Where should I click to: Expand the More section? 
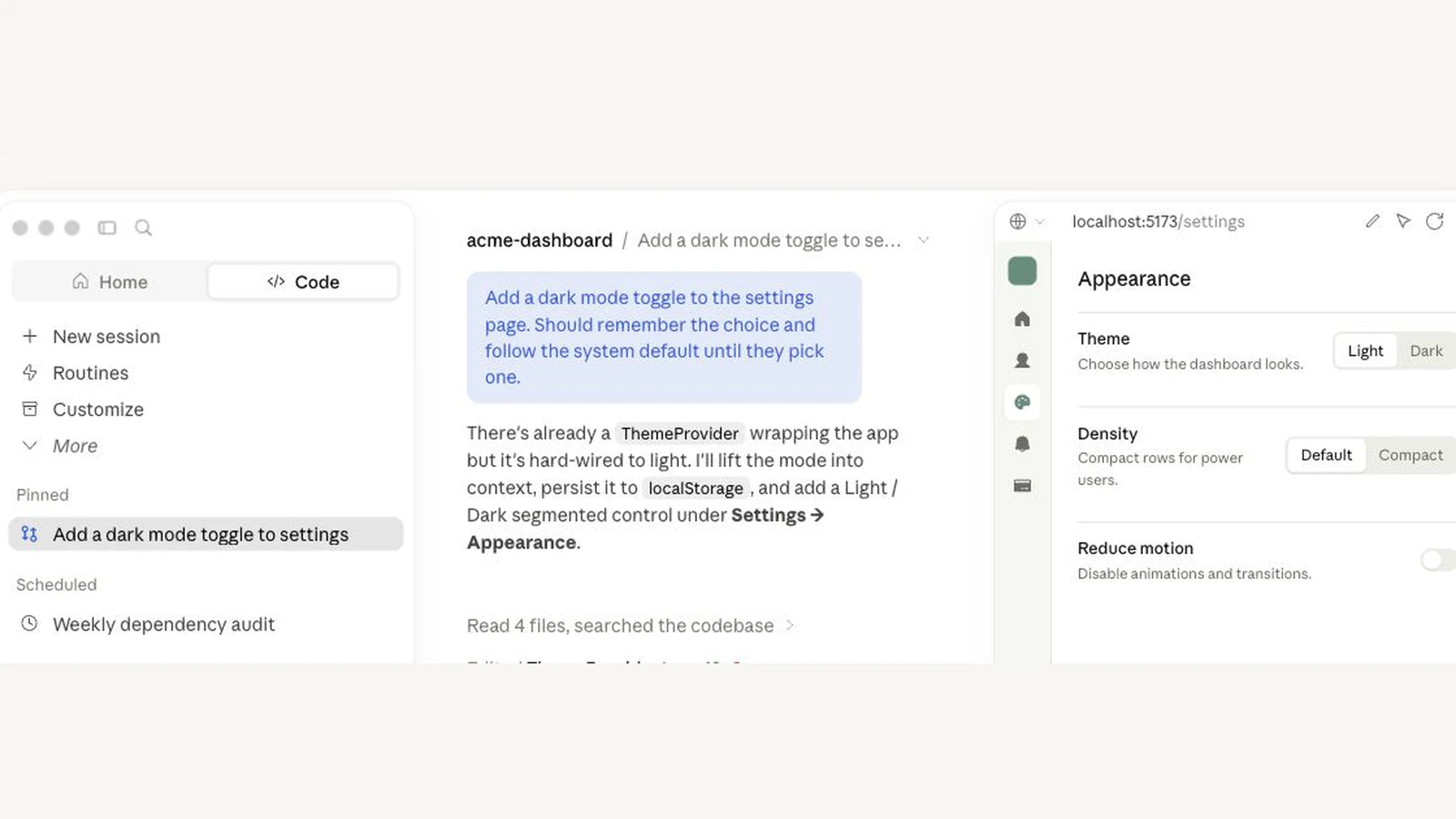(x=75, y=446)
